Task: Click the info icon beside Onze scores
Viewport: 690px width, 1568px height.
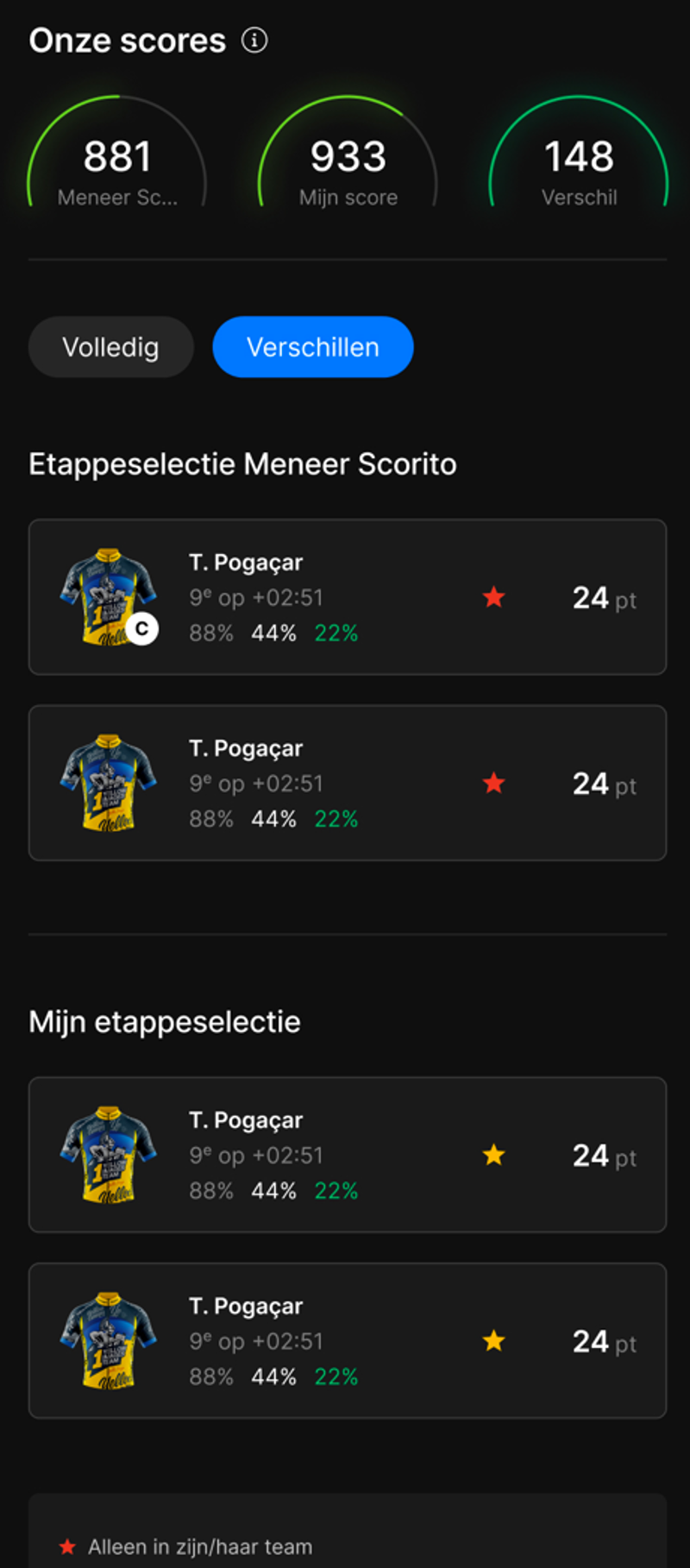Action: click(254, 40)
